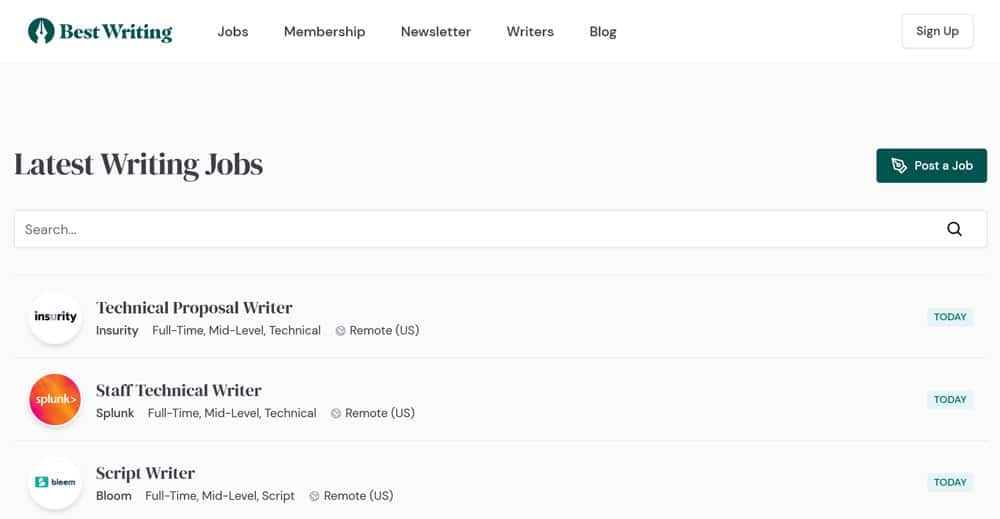Open the Staff Technical Writer listing
The height and width of the screenshot is (519, 1000).
[x=178, y=390]
